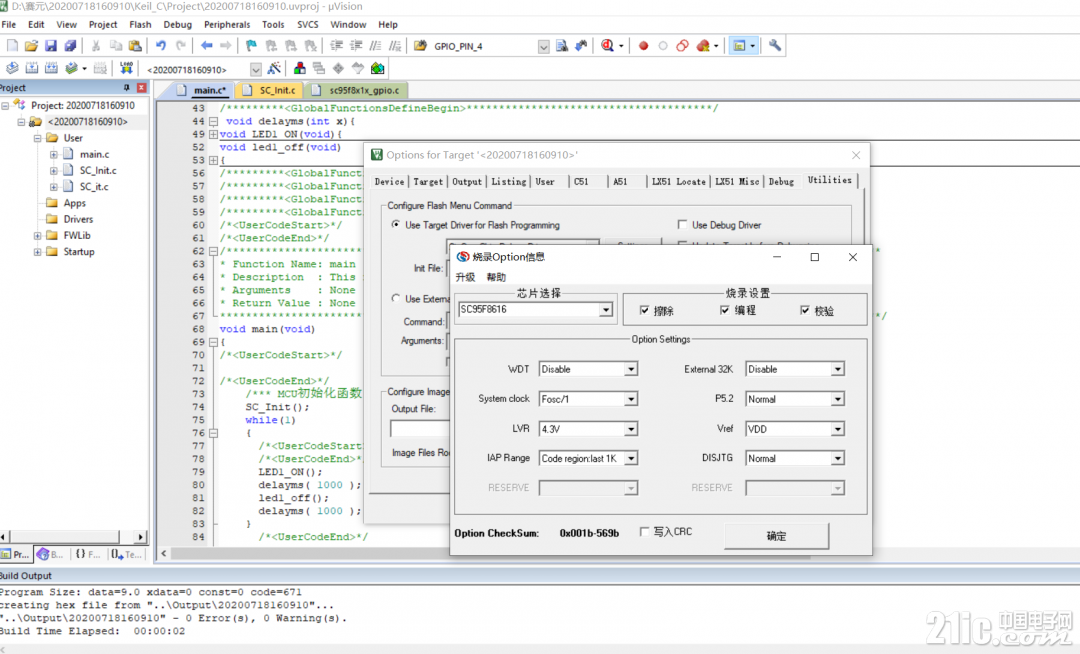Toggle the window layout icon

(x=739, y=46)
